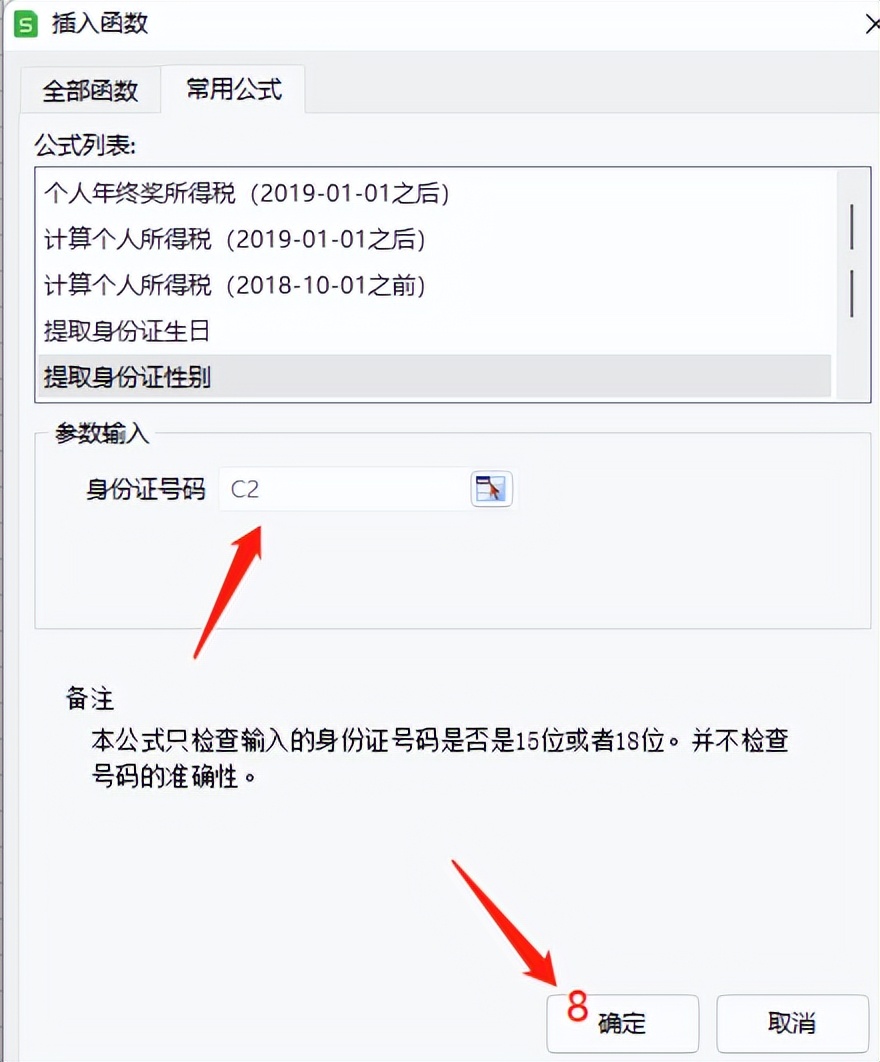Click the 参数输入 group label
Image resolution: width=880 pixels, height=1062 pixels.
(102, 432)
